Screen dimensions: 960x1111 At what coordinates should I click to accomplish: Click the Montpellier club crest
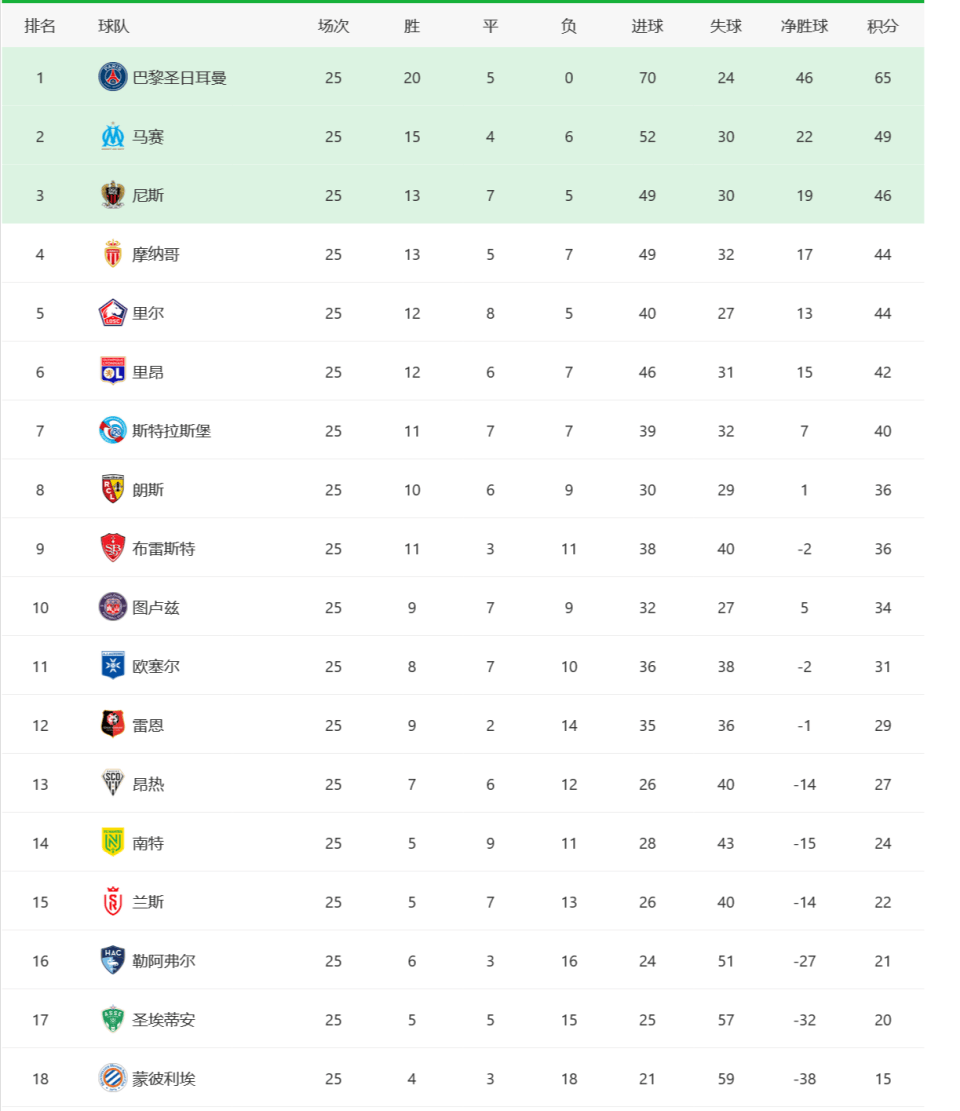point(113,1078)
